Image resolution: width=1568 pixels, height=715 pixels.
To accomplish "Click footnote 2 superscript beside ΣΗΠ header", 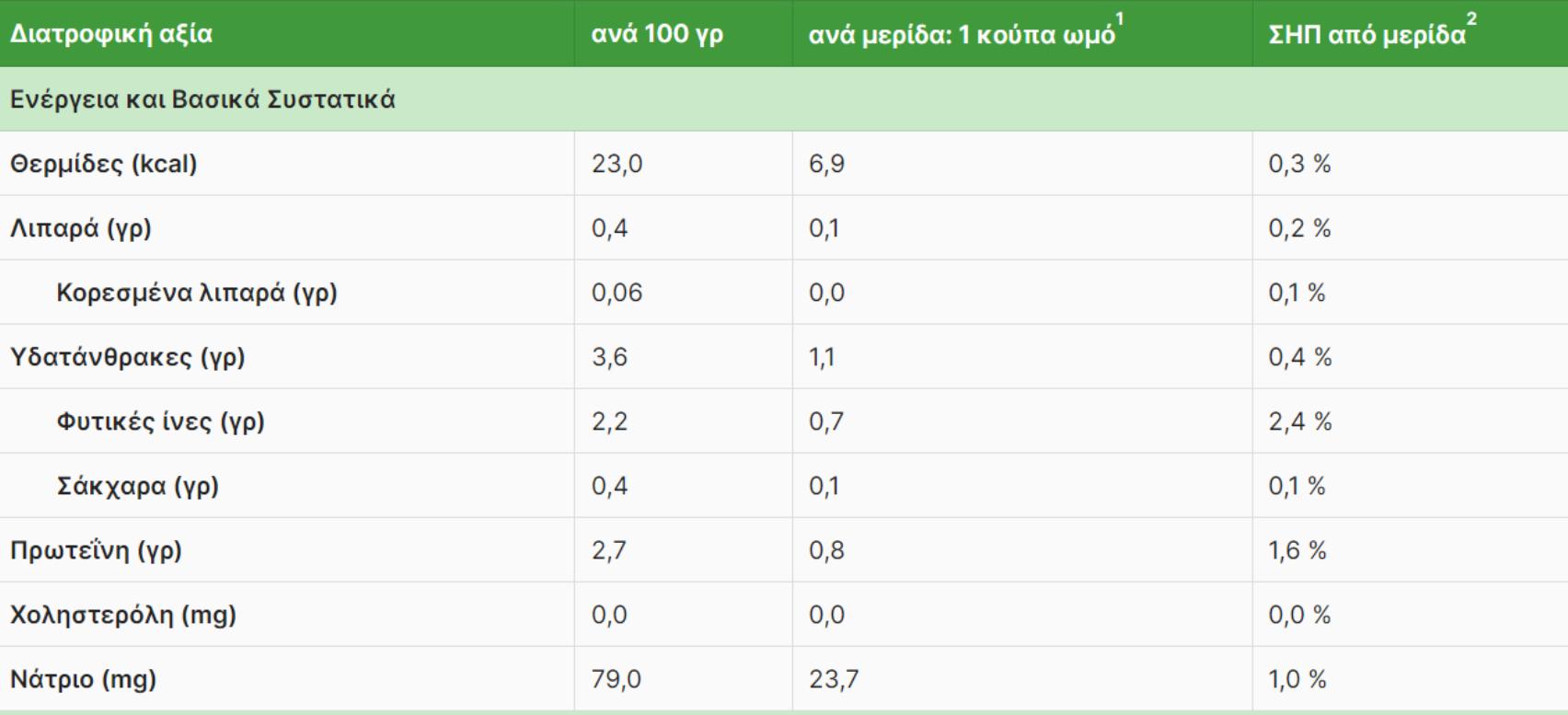I will pos(1471,19).
